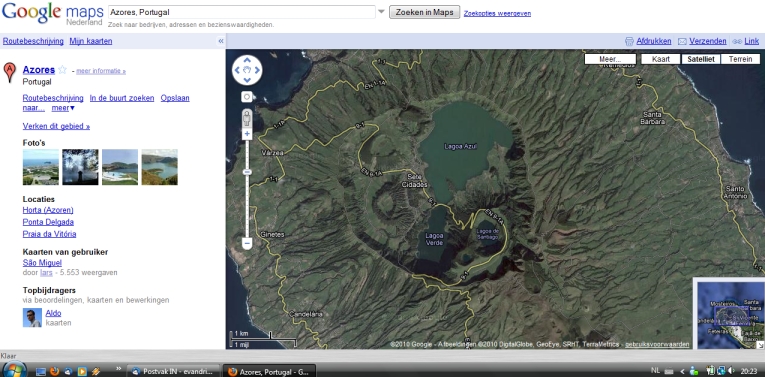Screen dimensions: 765x377
Task: Expand the meer options link
Action: [63, 108]
